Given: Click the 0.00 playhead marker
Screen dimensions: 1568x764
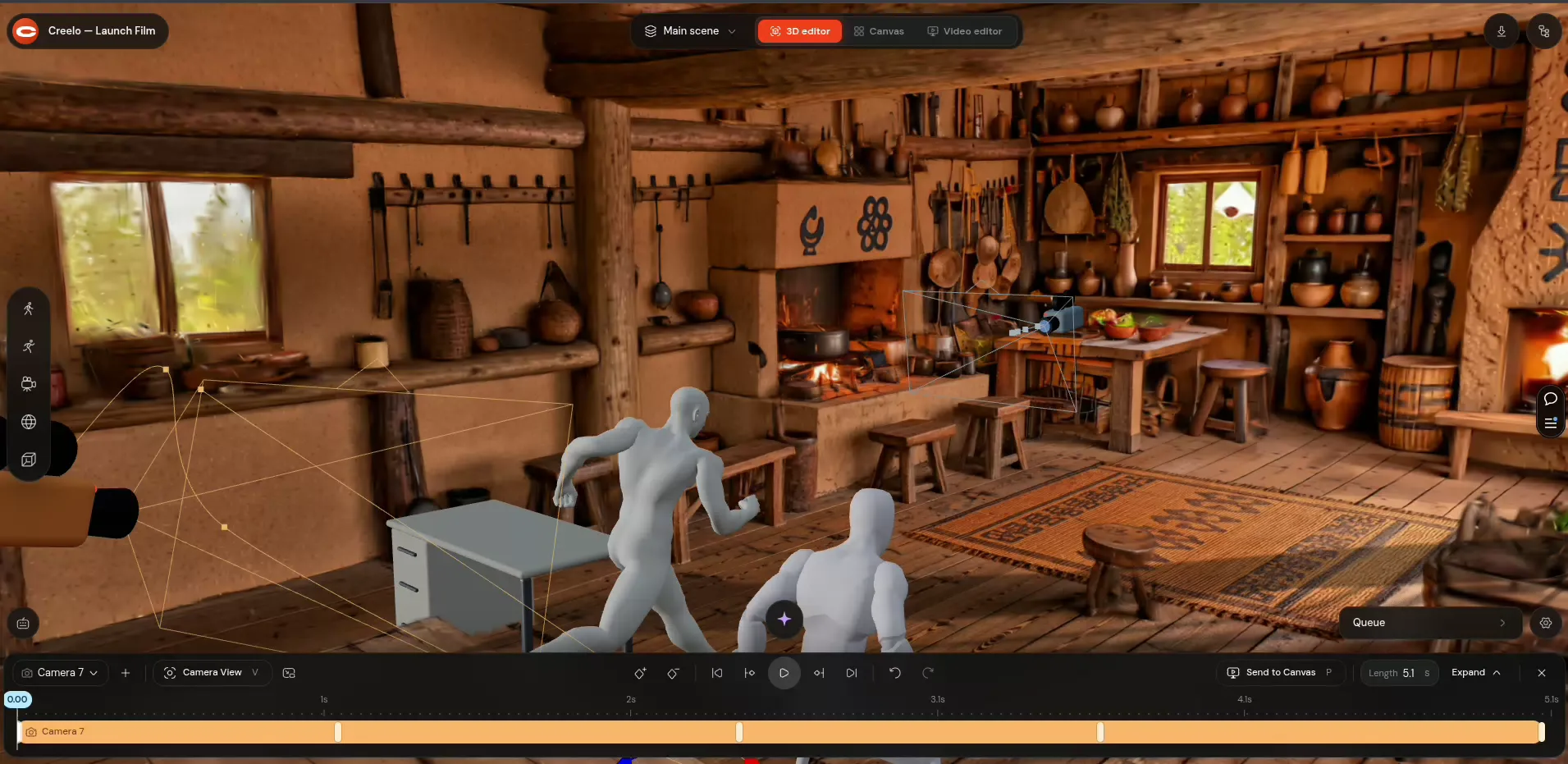Looking at the screenshot, I should pyautogui.click(x=17, y=699).
